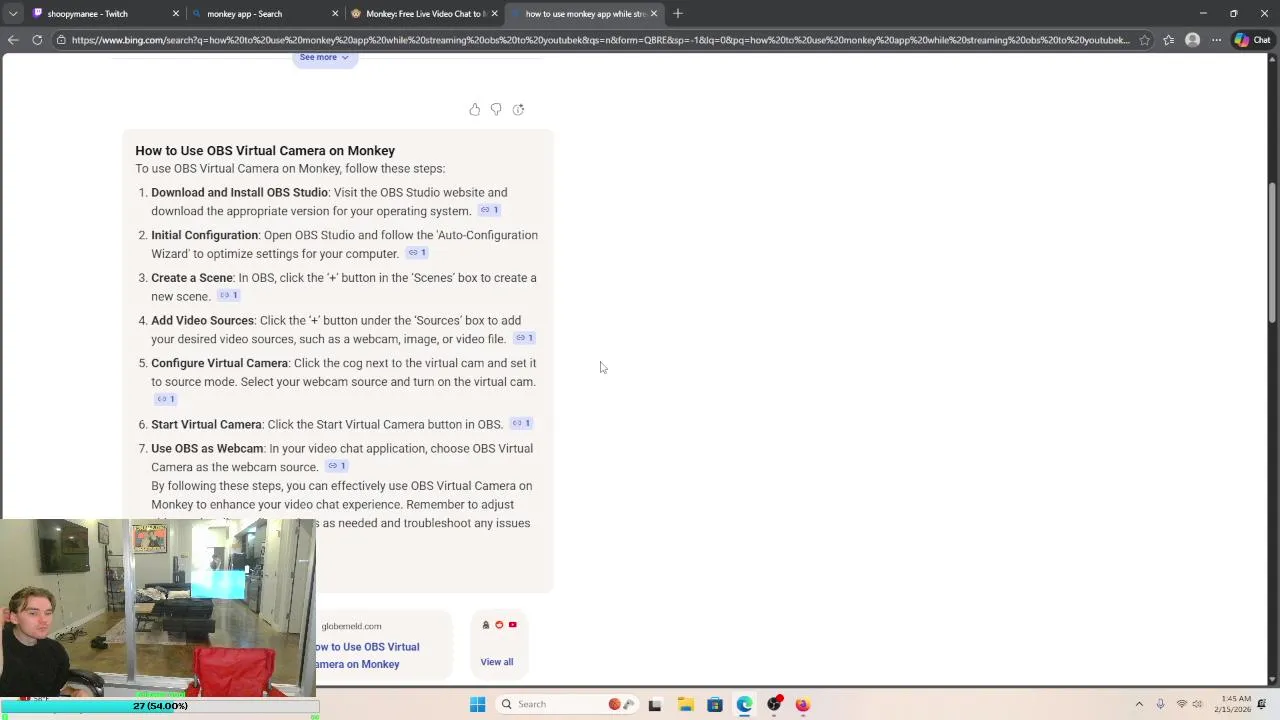1280x720 pixels.
Task: Open 'How to Use OBS Virtual Camera on Monkey' source card
Action: [367, 655]
